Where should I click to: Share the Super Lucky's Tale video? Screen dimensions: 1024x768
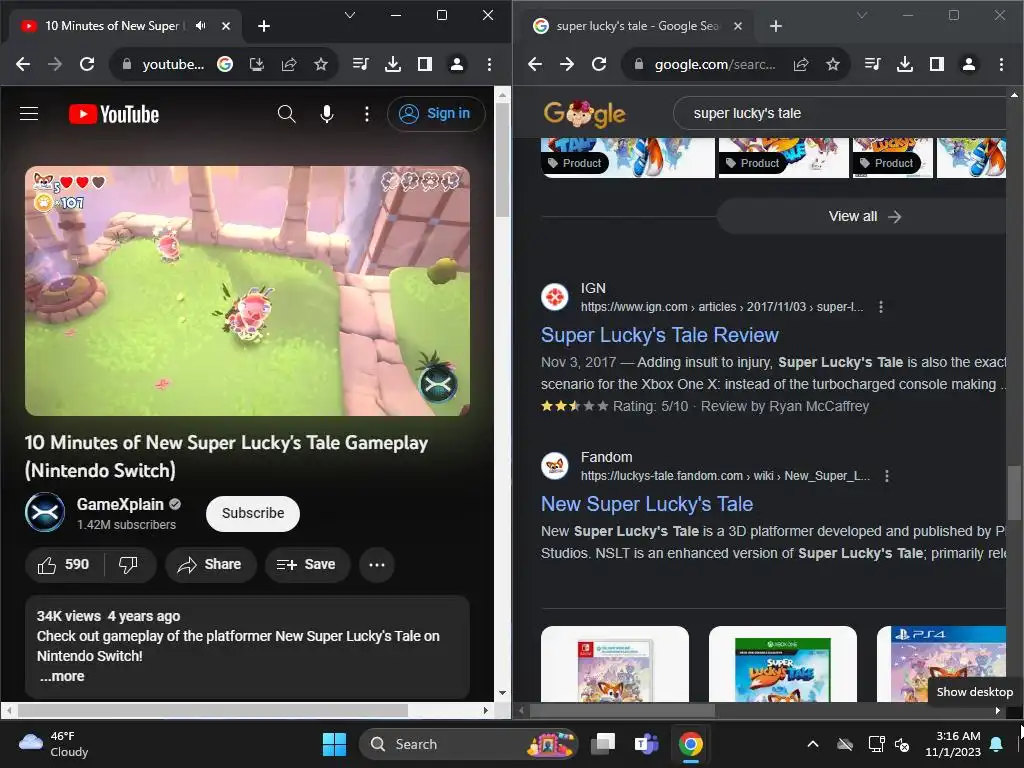click(x=210, y=565)
